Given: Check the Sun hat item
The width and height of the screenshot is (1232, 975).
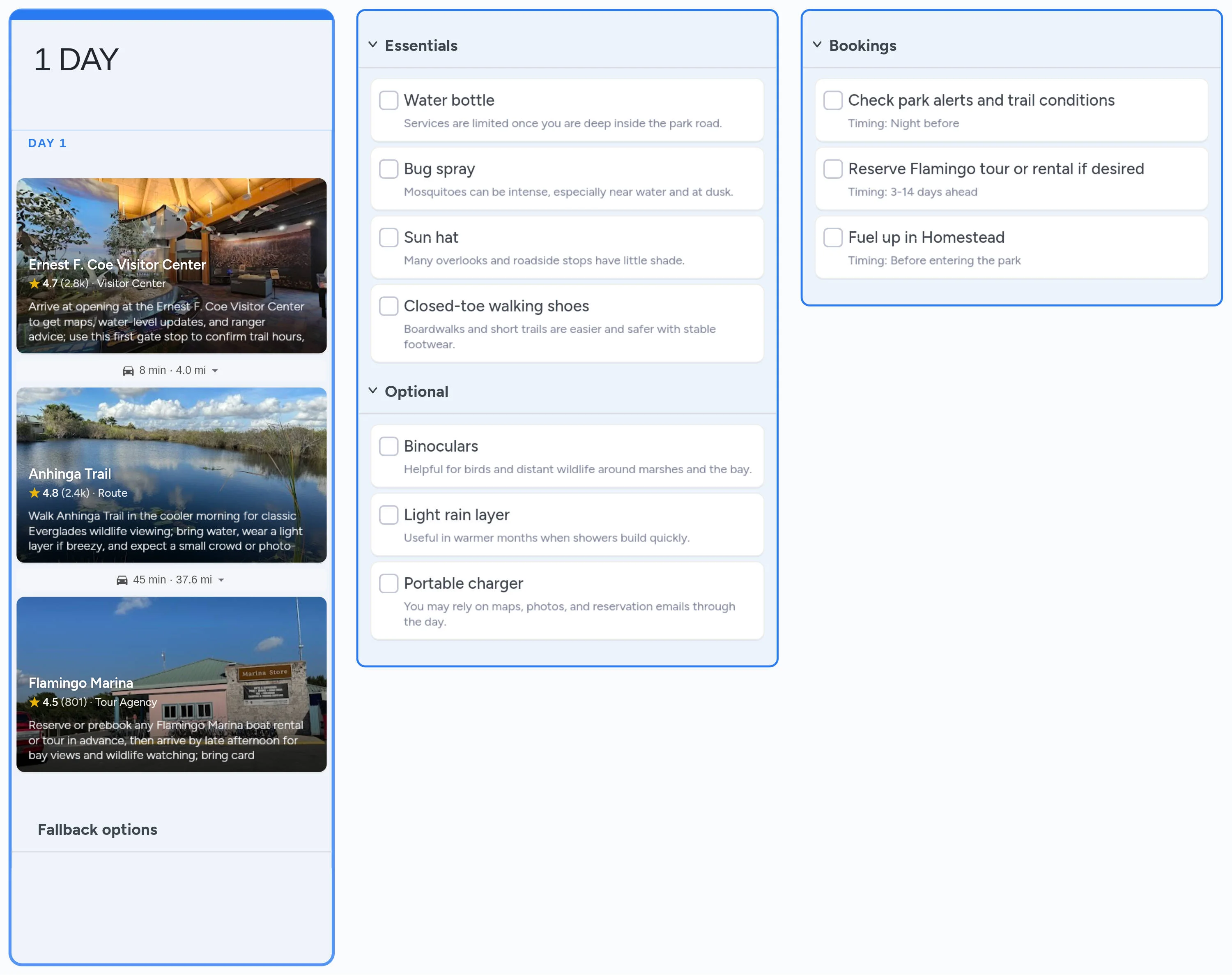Looking at the screenshot, I should point(388,237).
